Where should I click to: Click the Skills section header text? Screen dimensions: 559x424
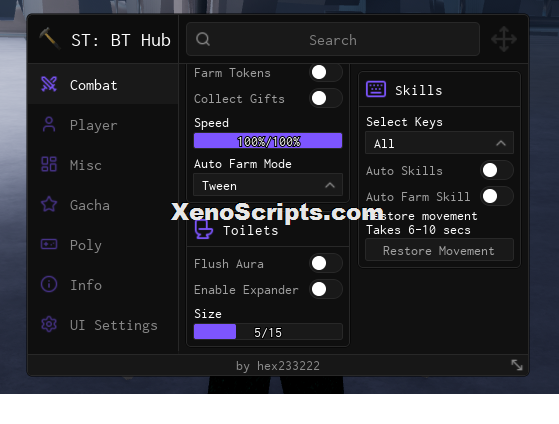419,90
